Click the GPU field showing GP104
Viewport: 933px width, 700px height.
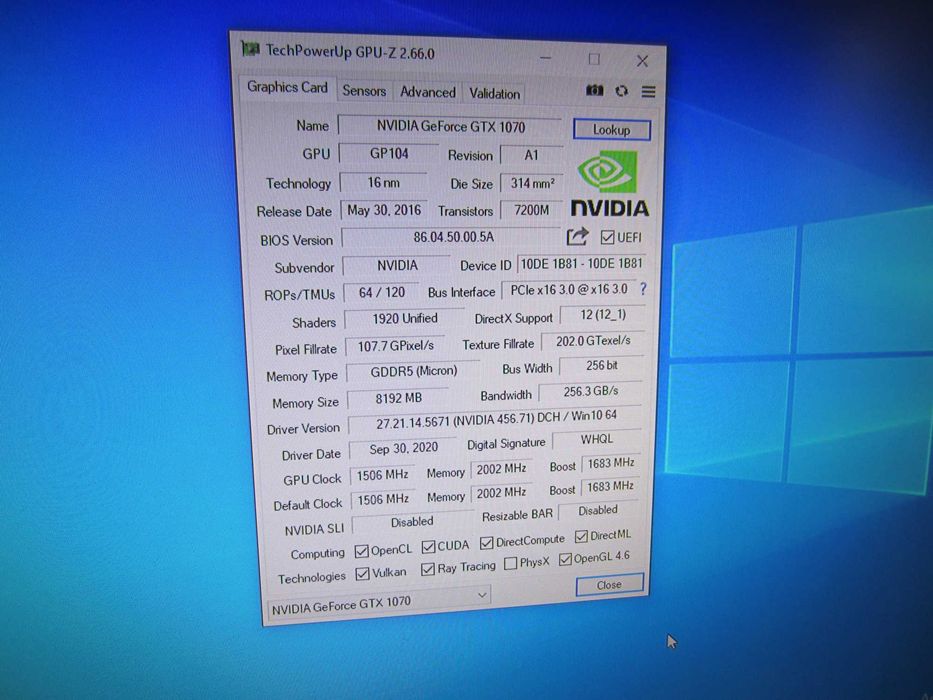pos(389,154)
